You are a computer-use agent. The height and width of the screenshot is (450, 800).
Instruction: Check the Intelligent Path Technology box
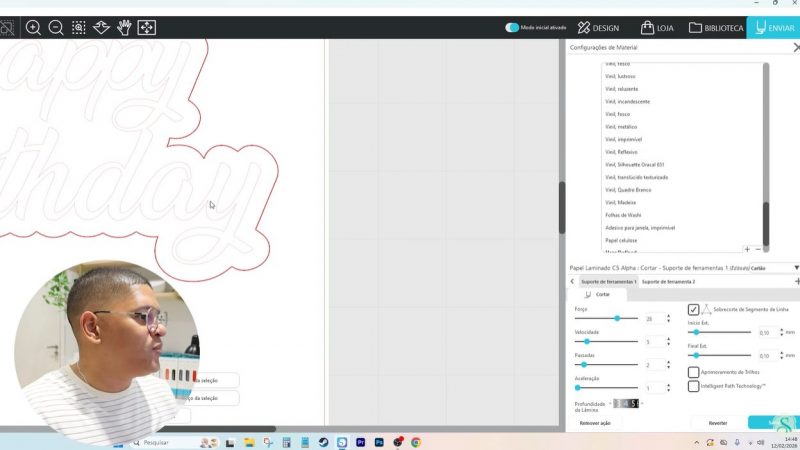click(x=693, y=385)
